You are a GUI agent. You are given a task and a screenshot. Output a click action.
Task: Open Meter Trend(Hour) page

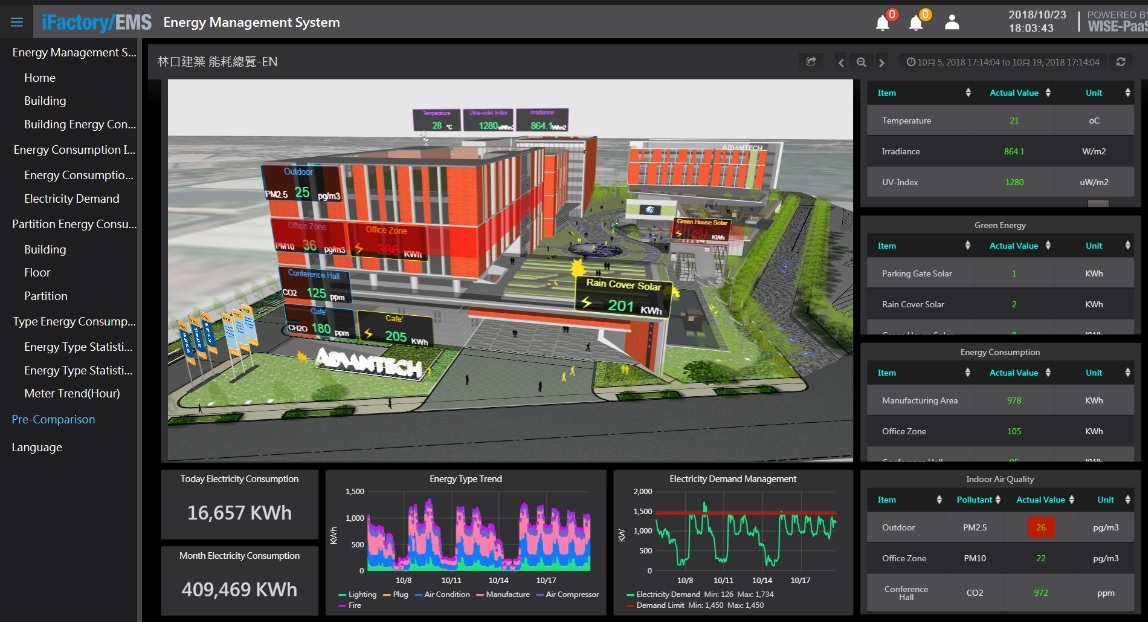coord(72,393)
